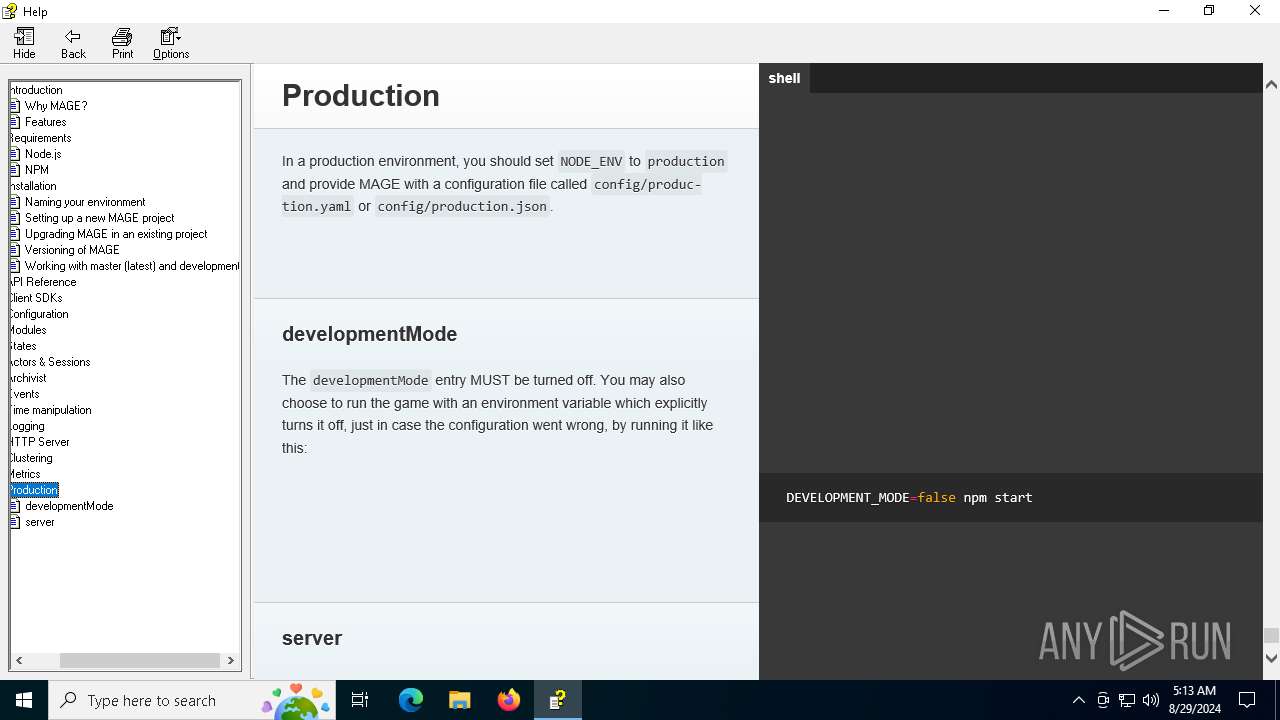
Task: Open File Explorer from taskbar
Action: point(459,700)
